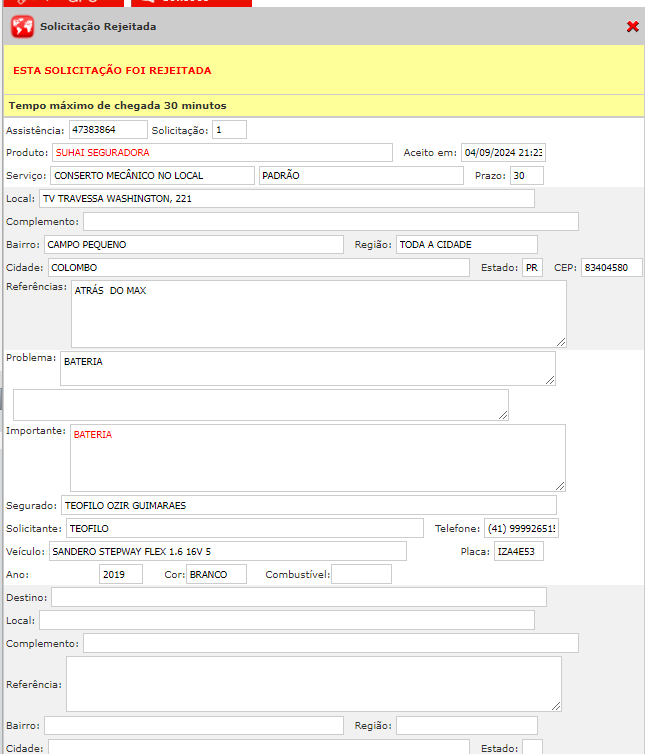
Task: Click the Região field TODA A CIDADE
Action: click(466, 244)
